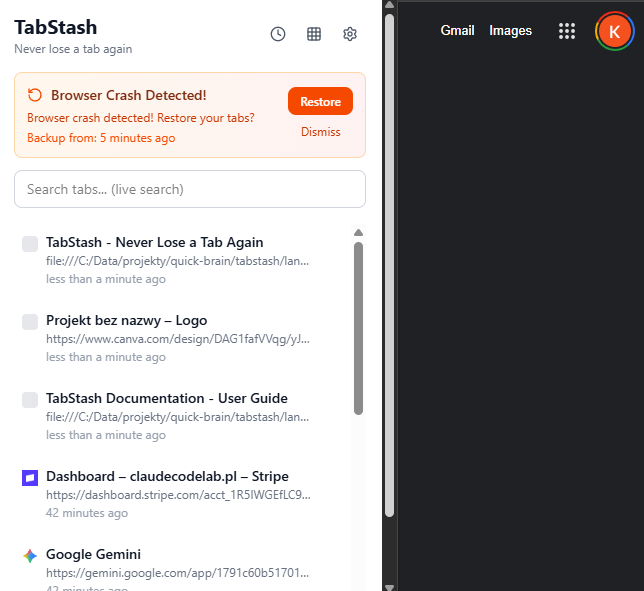This screenshot has width=644, height=591.
Task: Dismiss the crash detected banner
Action: pyautogui.click(x=320, y=132)
